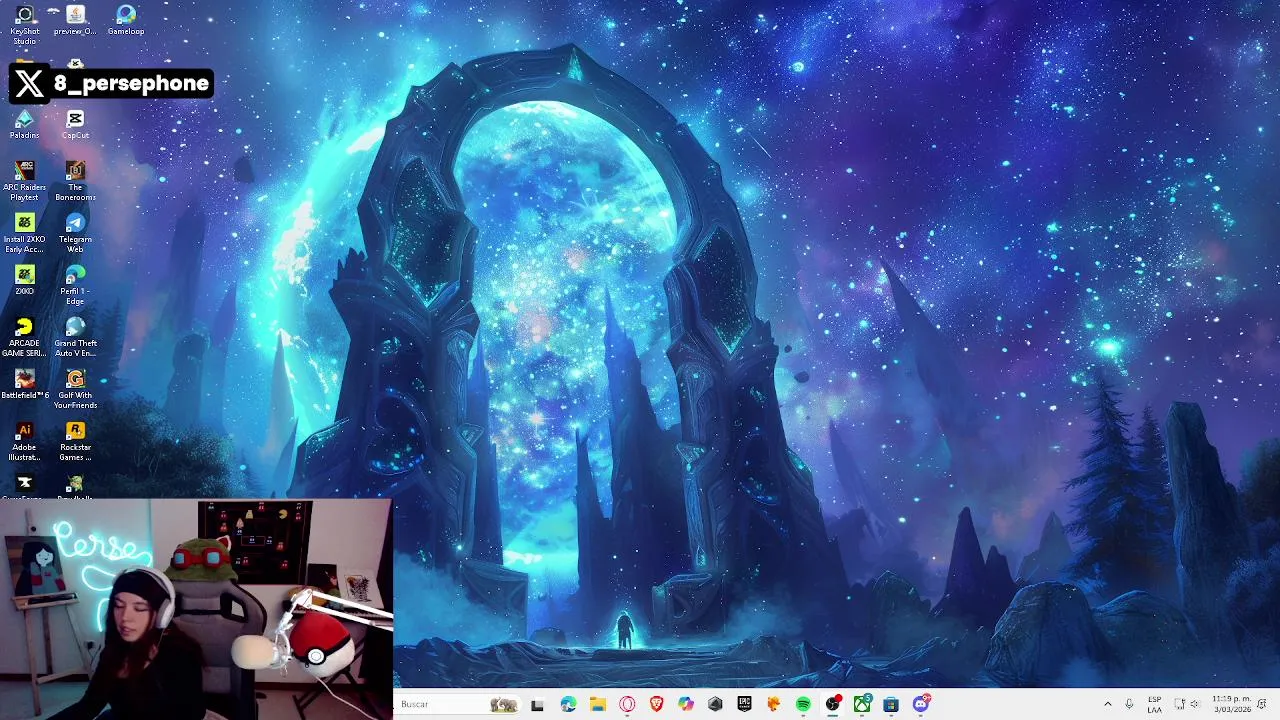Image resolution: width=1280 pixels, height=720 pixels.
Task: Switch to OBS Studio in taskbar
Action: click(x=832, y=704)
